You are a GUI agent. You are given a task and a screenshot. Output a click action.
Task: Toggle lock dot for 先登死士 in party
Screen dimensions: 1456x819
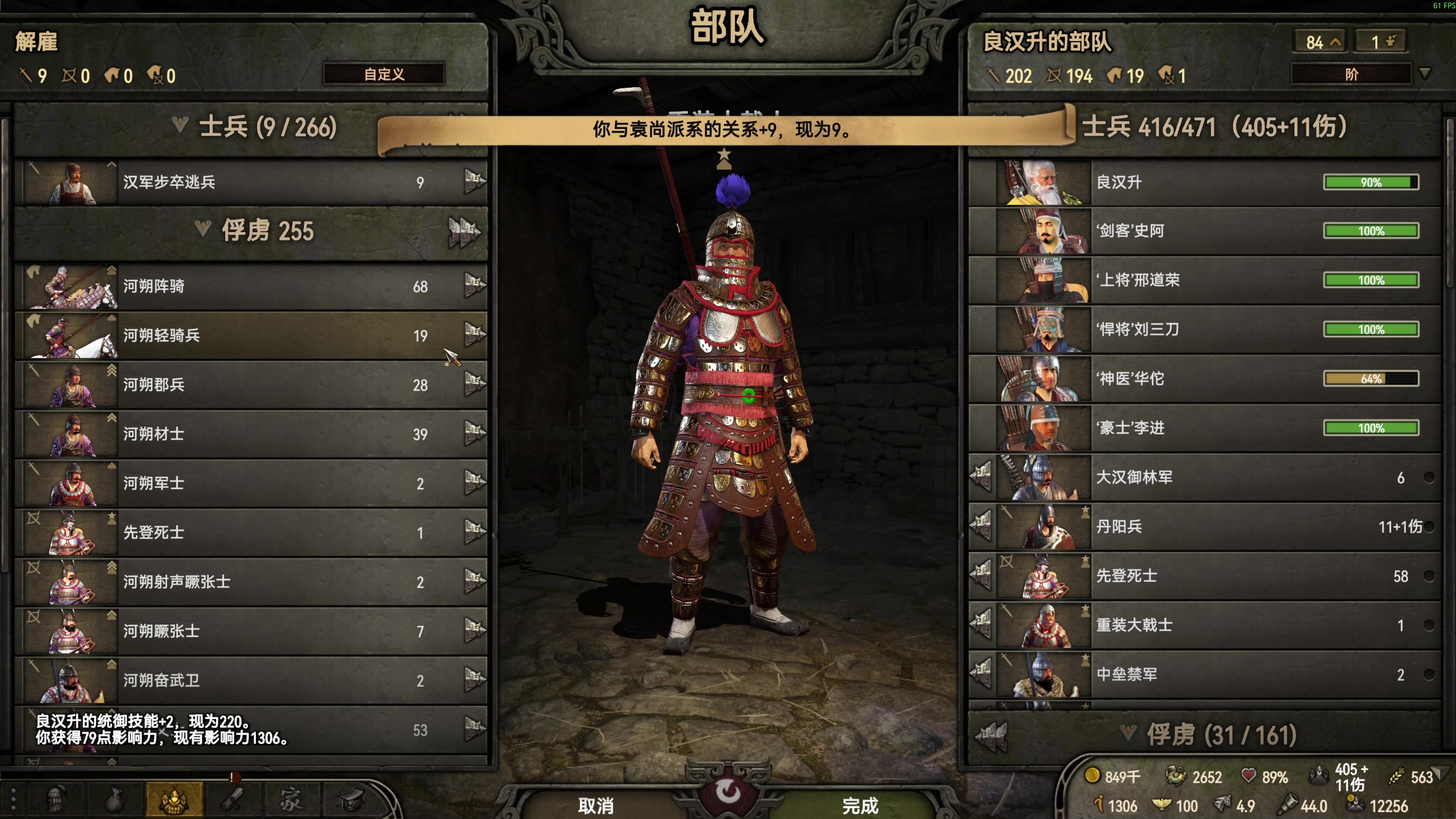1428,576
